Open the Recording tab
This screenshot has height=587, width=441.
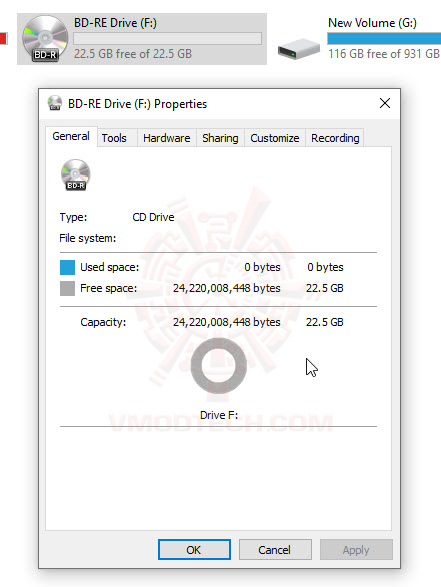click(335, 138)
